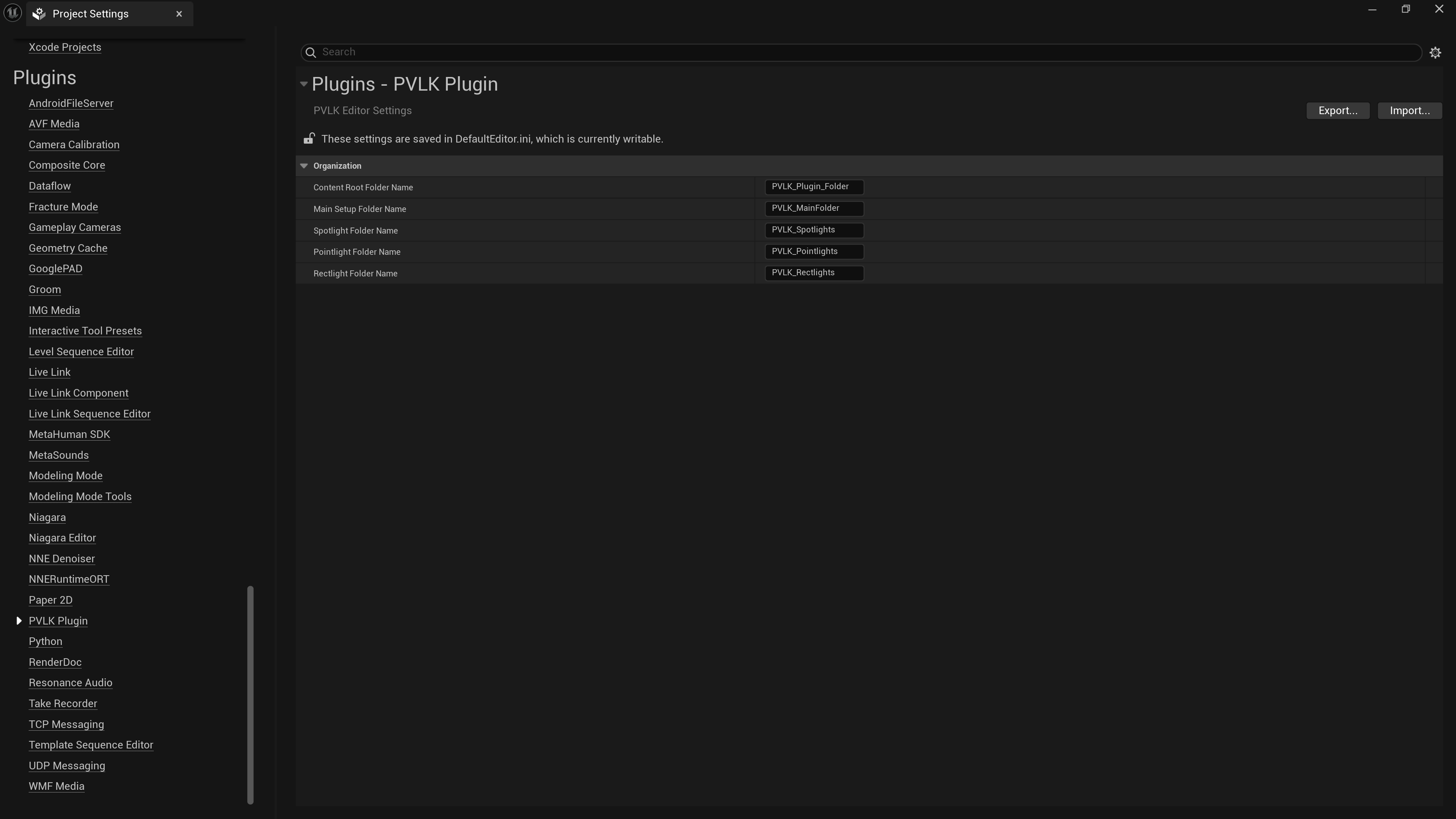Image resolution: width=1456 pixels, height=819 pixels.
Task: Close the Project Settings tab
Action: [x=179, y=14]
